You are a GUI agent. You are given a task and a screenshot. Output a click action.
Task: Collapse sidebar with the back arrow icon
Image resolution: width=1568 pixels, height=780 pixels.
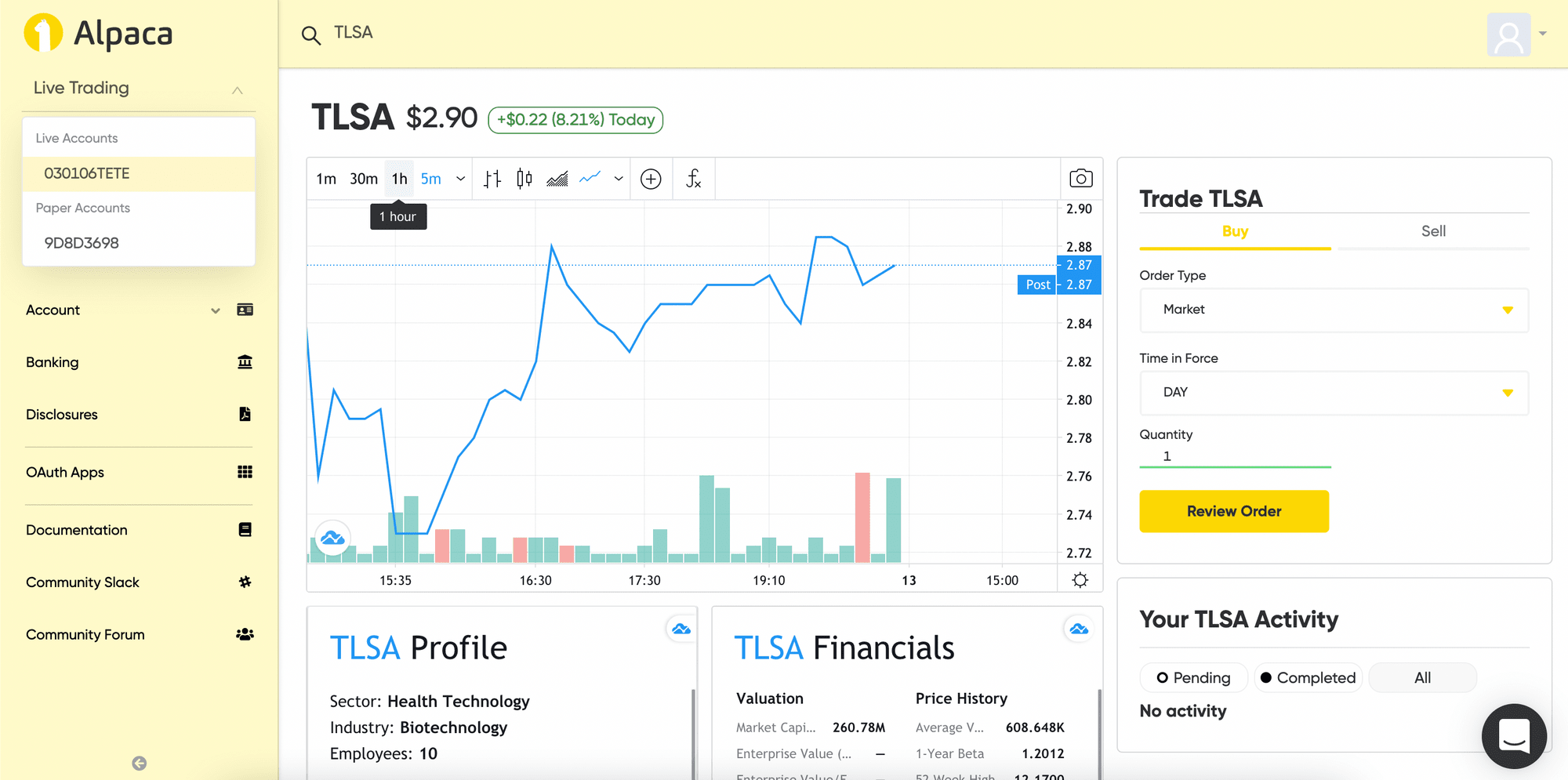[x=140, y=763]
